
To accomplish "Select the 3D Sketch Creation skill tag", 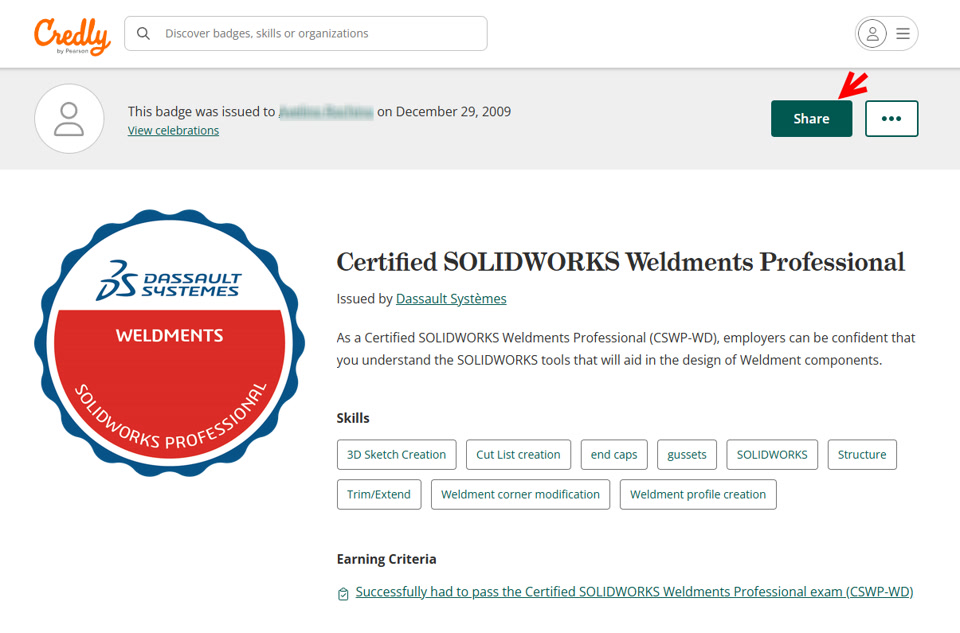I will pos(396,454).
